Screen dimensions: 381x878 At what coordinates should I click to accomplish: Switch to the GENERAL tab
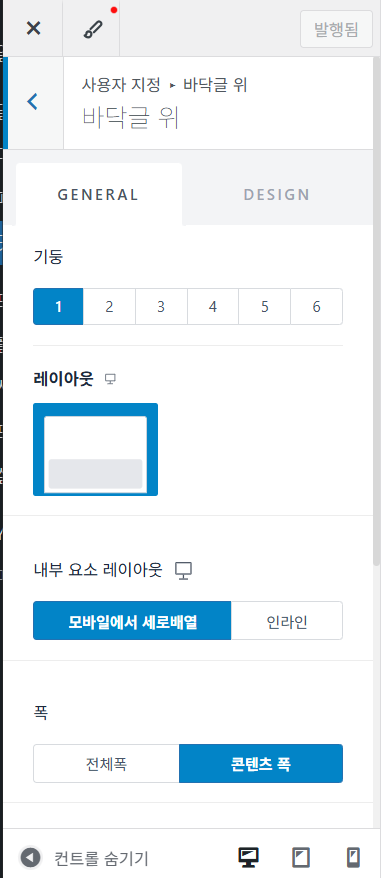(x=99, y=195)
